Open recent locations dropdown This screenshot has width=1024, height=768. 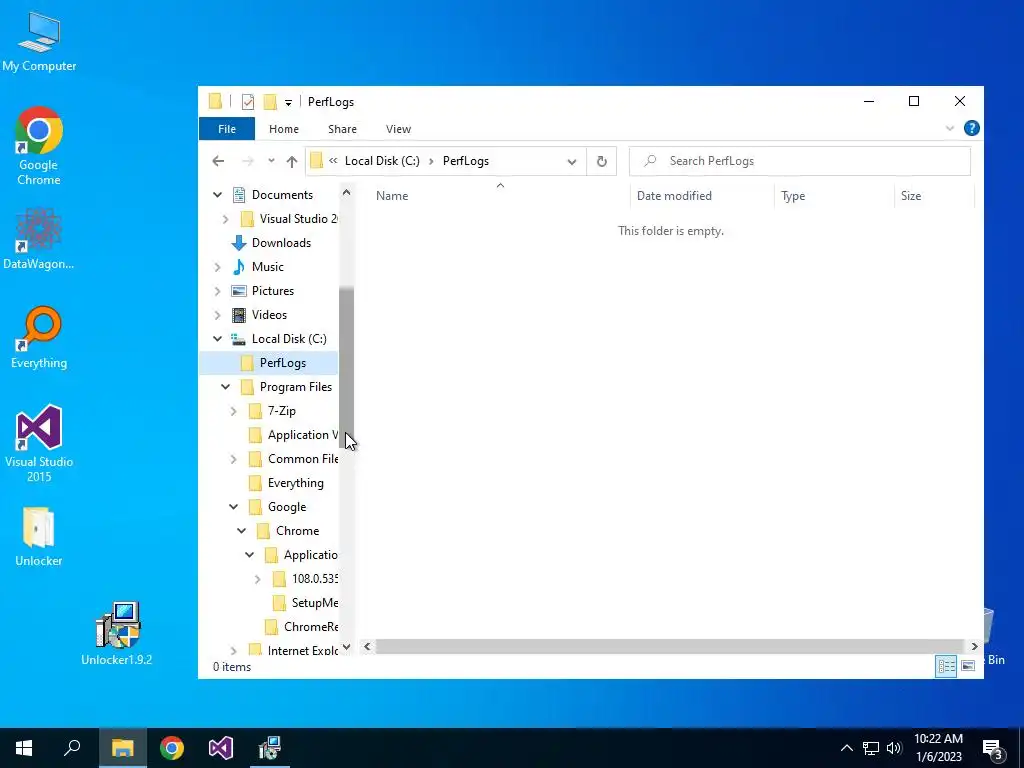[271, 161]
